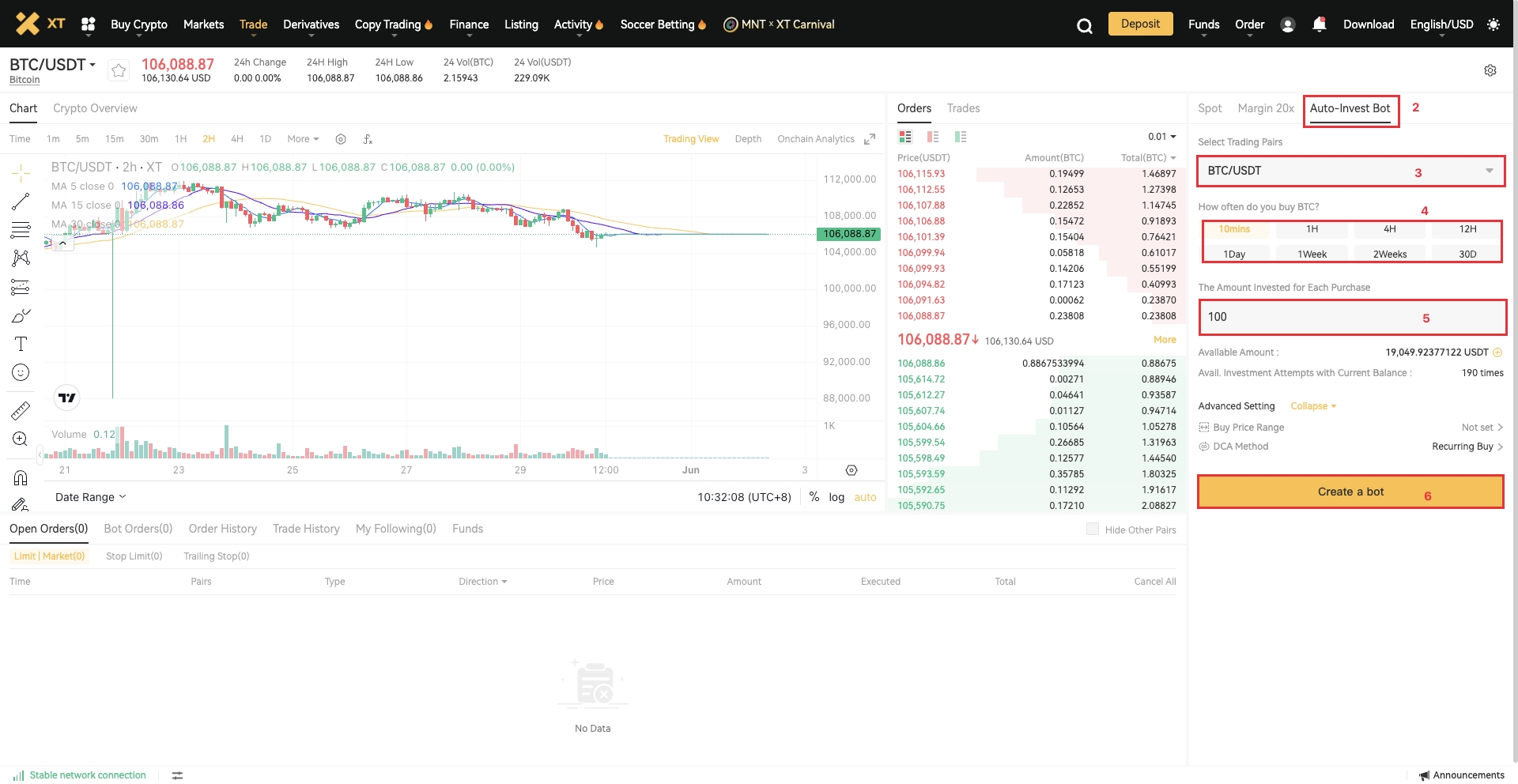This screenshot has width=1518, height=784.
Task: Expand the chart to fullscreen
Action: click(x=870, y=139)
